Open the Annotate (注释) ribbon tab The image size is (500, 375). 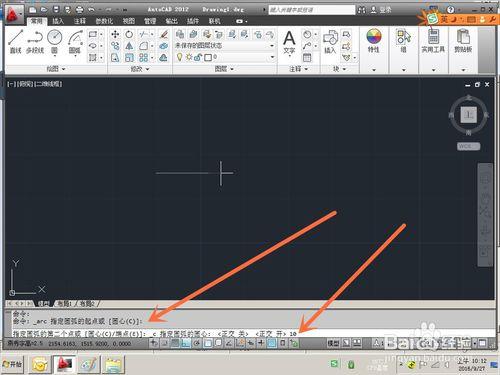(x=80, y=21)
